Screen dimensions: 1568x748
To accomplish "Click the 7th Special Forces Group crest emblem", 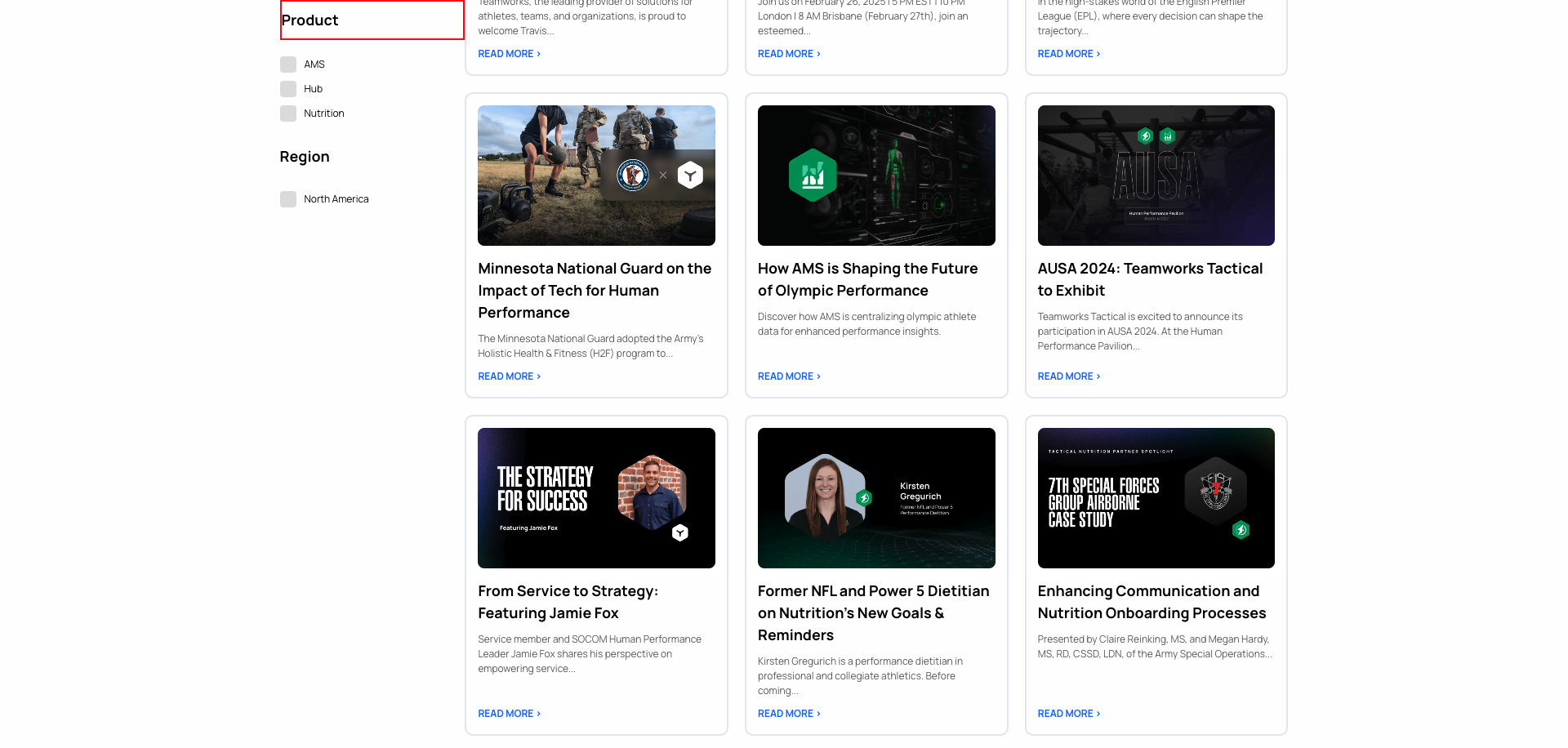I will [1216, 490].
